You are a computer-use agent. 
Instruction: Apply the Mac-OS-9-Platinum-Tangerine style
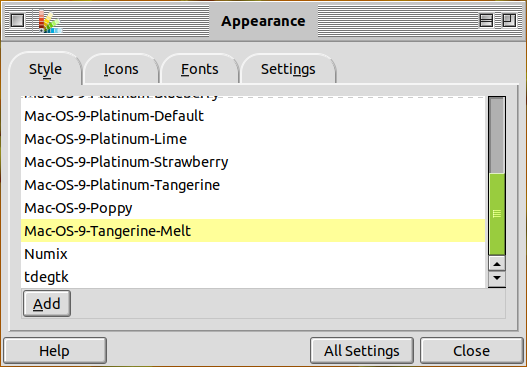pos(253,185)
